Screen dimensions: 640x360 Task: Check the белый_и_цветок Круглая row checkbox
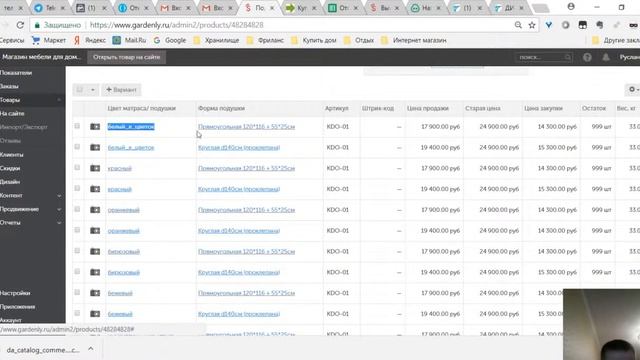77,147
